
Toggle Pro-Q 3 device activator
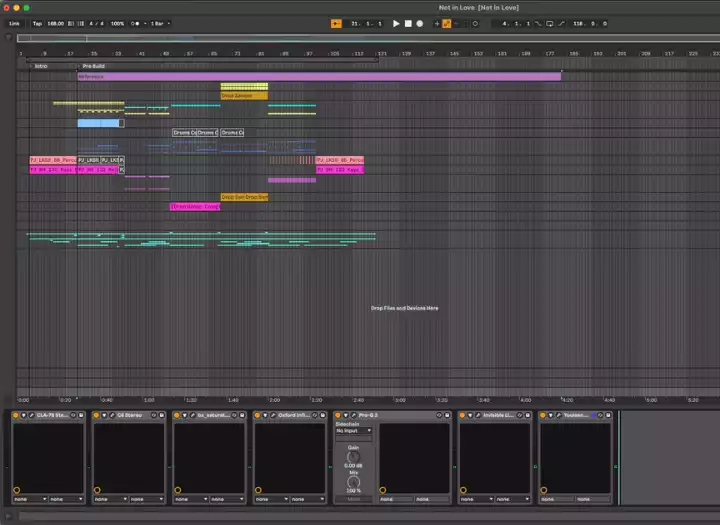pyautogui.click(x=338, y=415)
